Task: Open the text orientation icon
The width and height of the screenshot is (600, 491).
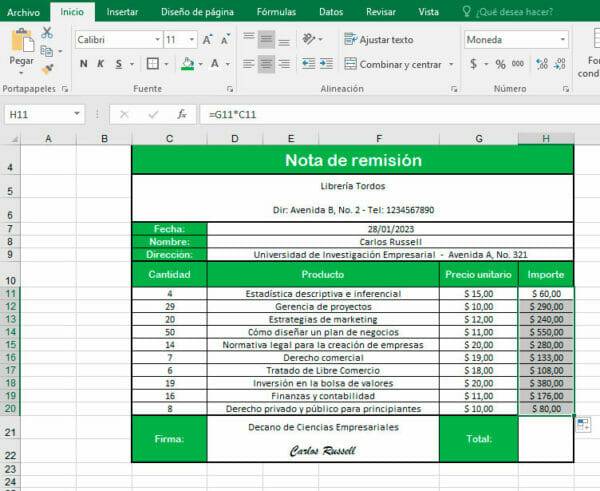Action: point(308,39)
